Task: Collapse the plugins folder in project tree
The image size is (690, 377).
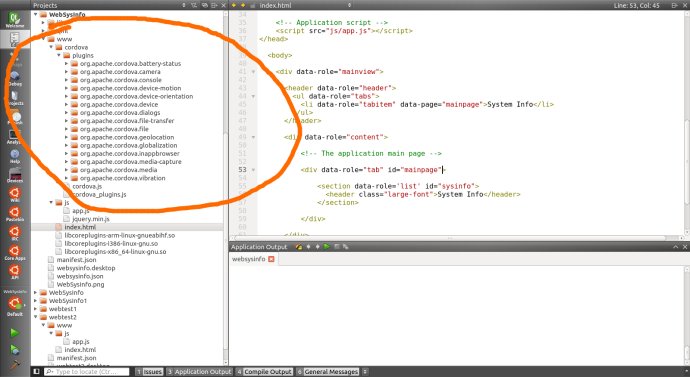Action: point(59,55)
